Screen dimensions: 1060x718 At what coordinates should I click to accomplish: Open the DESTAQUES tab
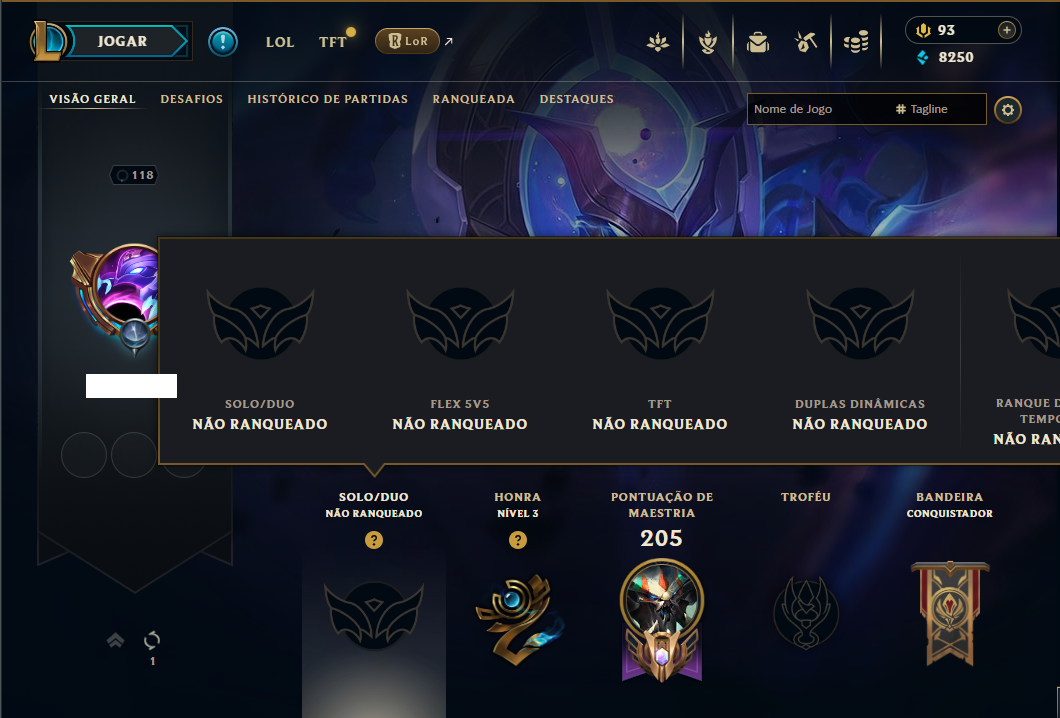[577, 99]
